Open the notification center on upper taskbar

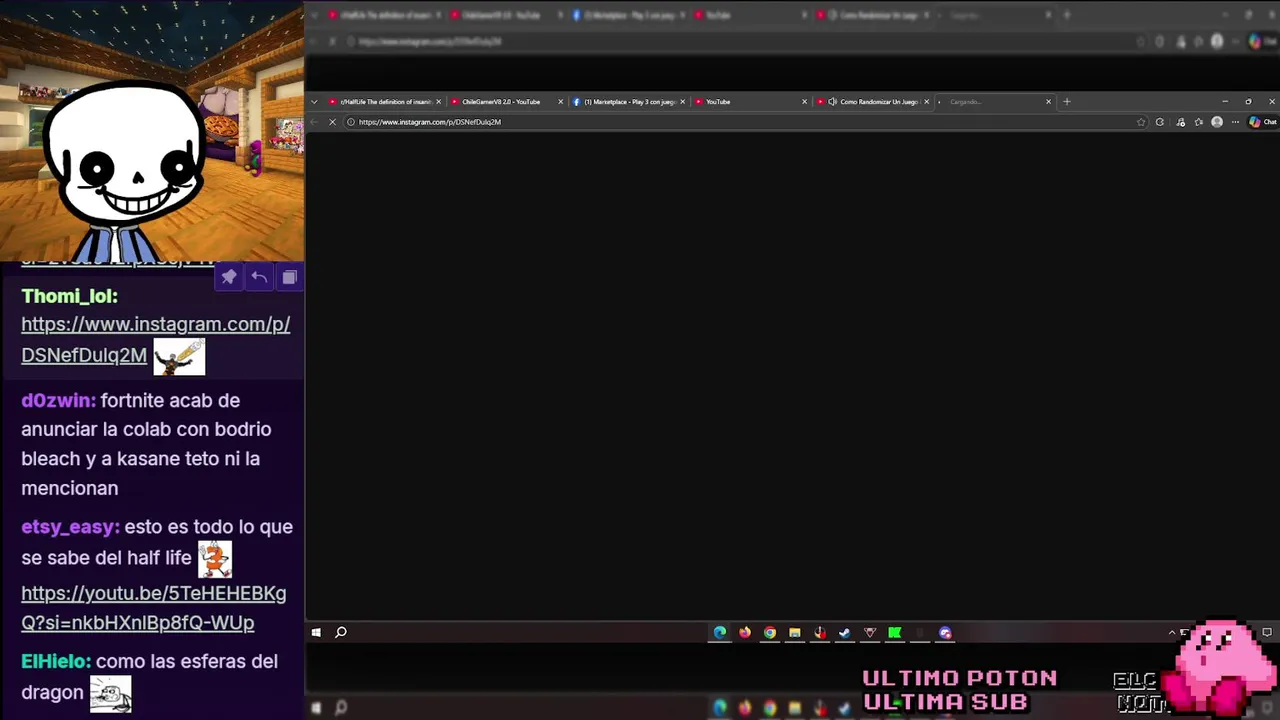click(1267, 632)
